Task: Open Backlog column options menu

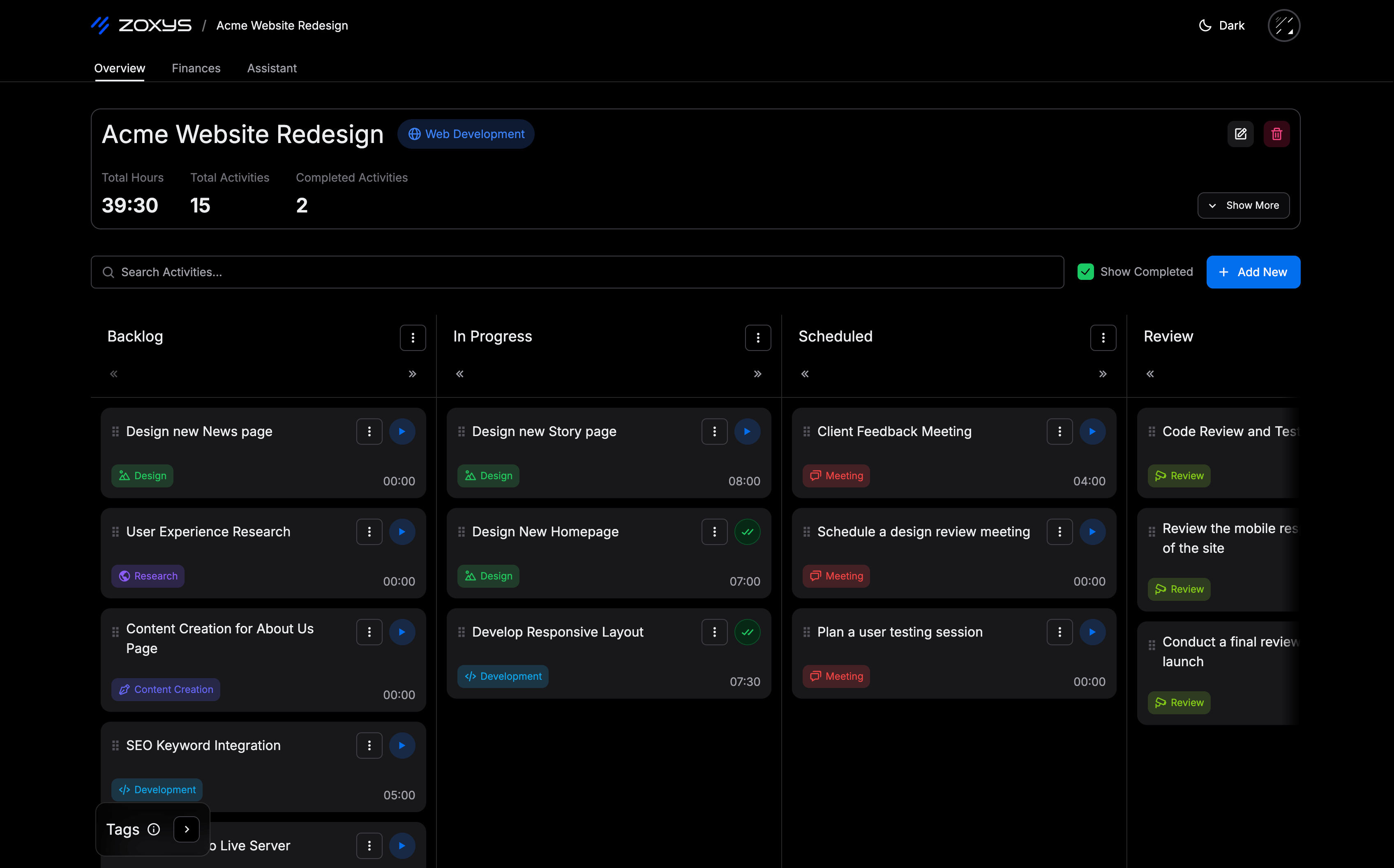Action: (413, 337)
